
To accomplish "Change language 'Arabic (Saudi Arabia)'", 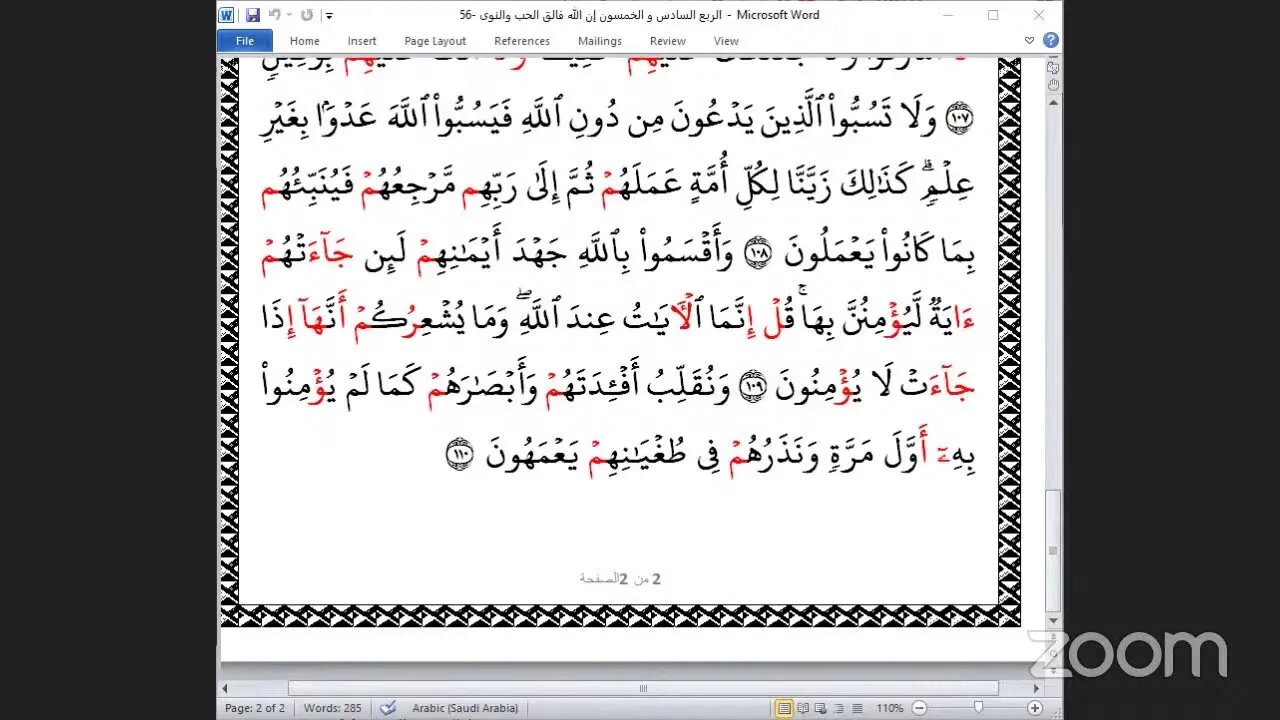I will (x=465, y=708).
